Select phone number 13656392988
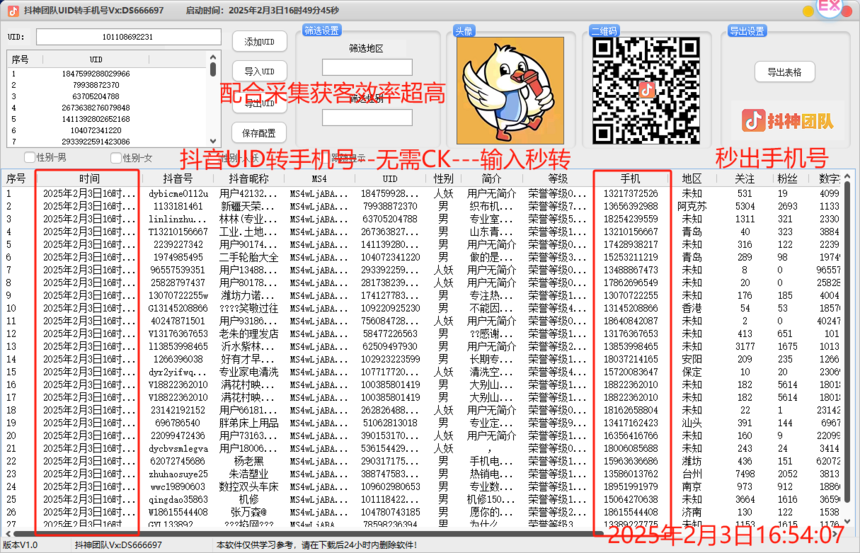Screen dimensions: 860x553 [x=631, y=206]
